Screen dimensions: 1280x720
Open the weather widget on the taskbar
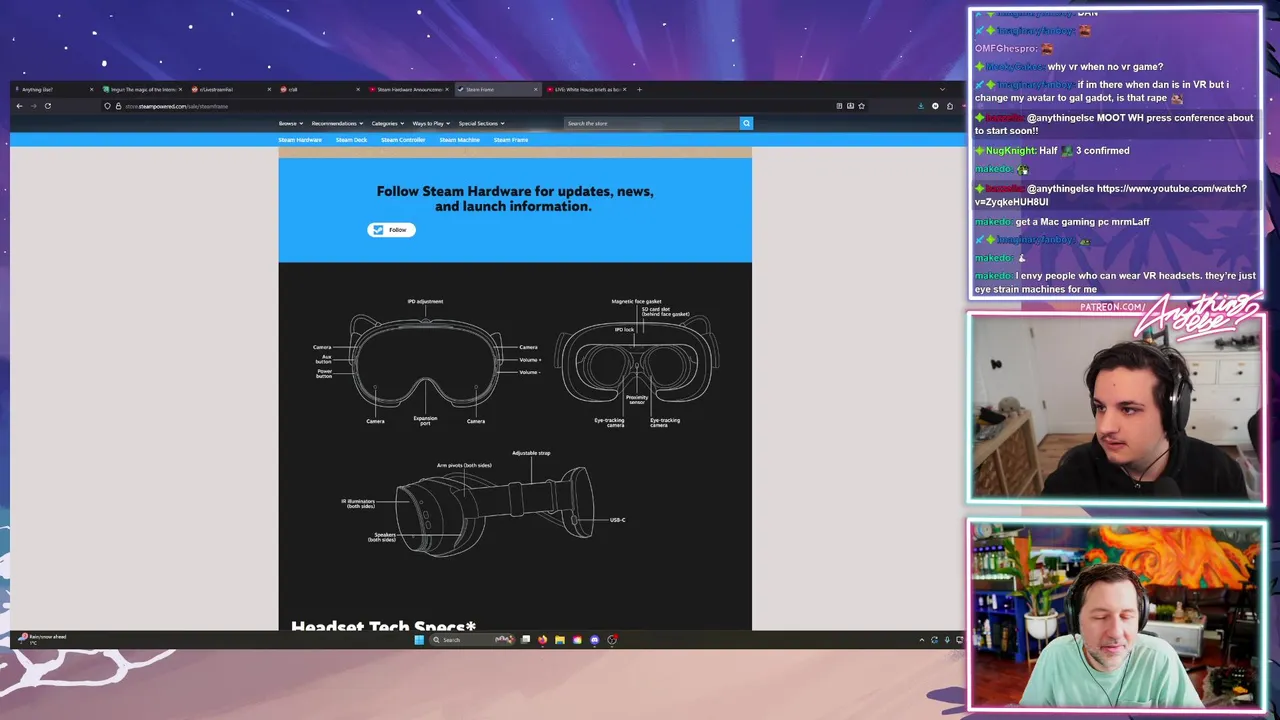coord(44,638)
